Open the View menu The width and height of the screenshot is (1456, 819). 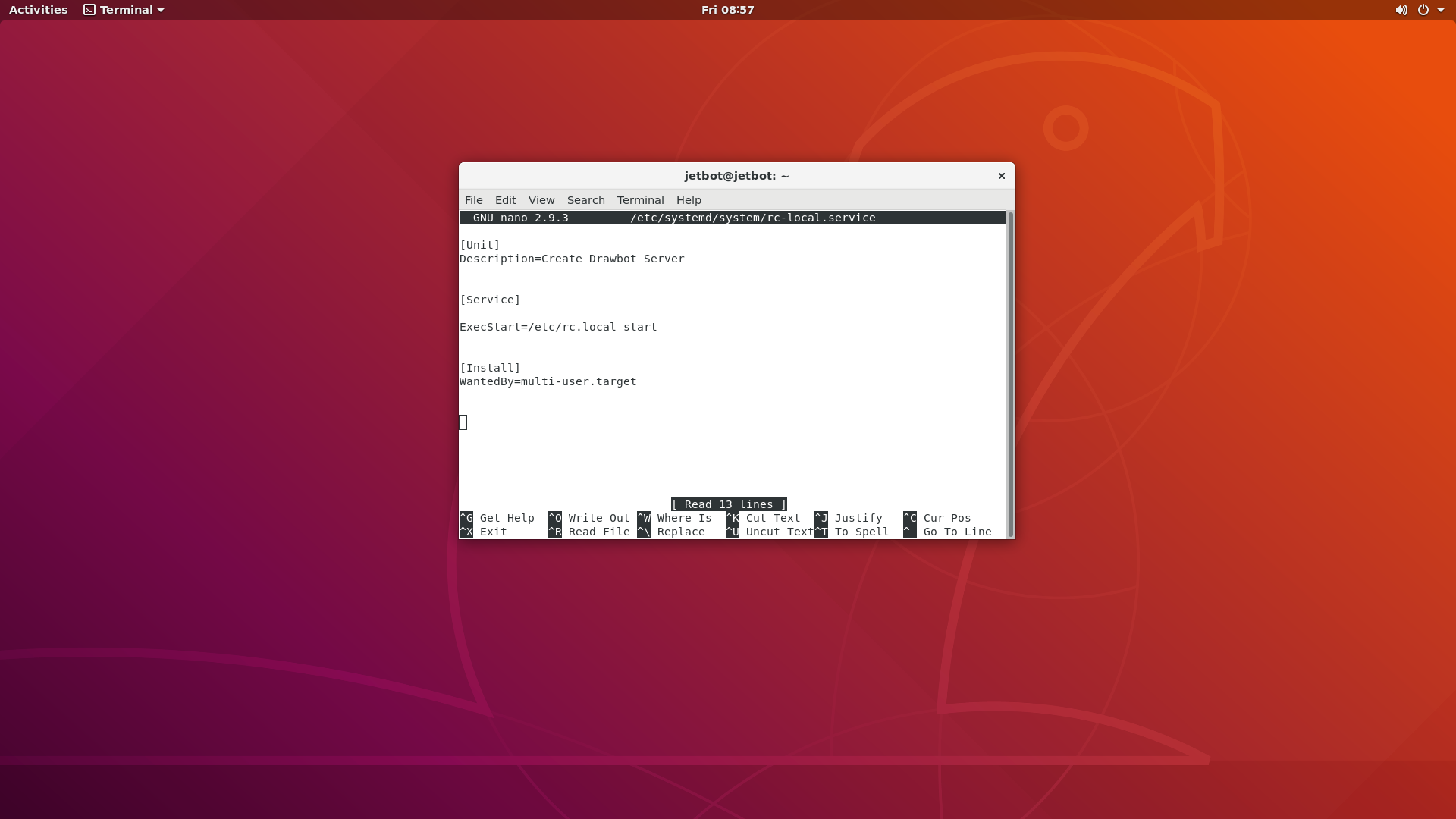pyautogui.click(x=541, y=200)
